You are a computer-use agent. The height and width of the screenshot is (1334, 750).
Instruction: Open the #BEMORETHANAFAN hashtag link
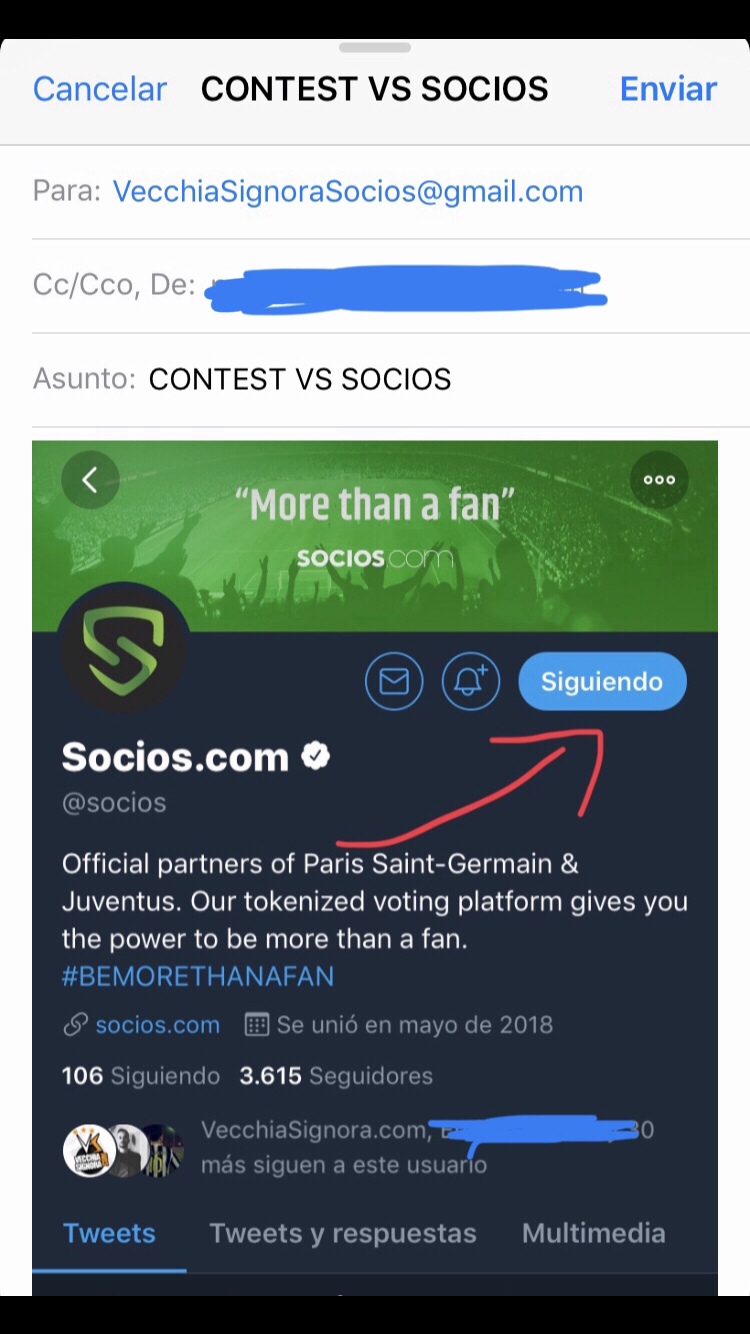(198, 977)
